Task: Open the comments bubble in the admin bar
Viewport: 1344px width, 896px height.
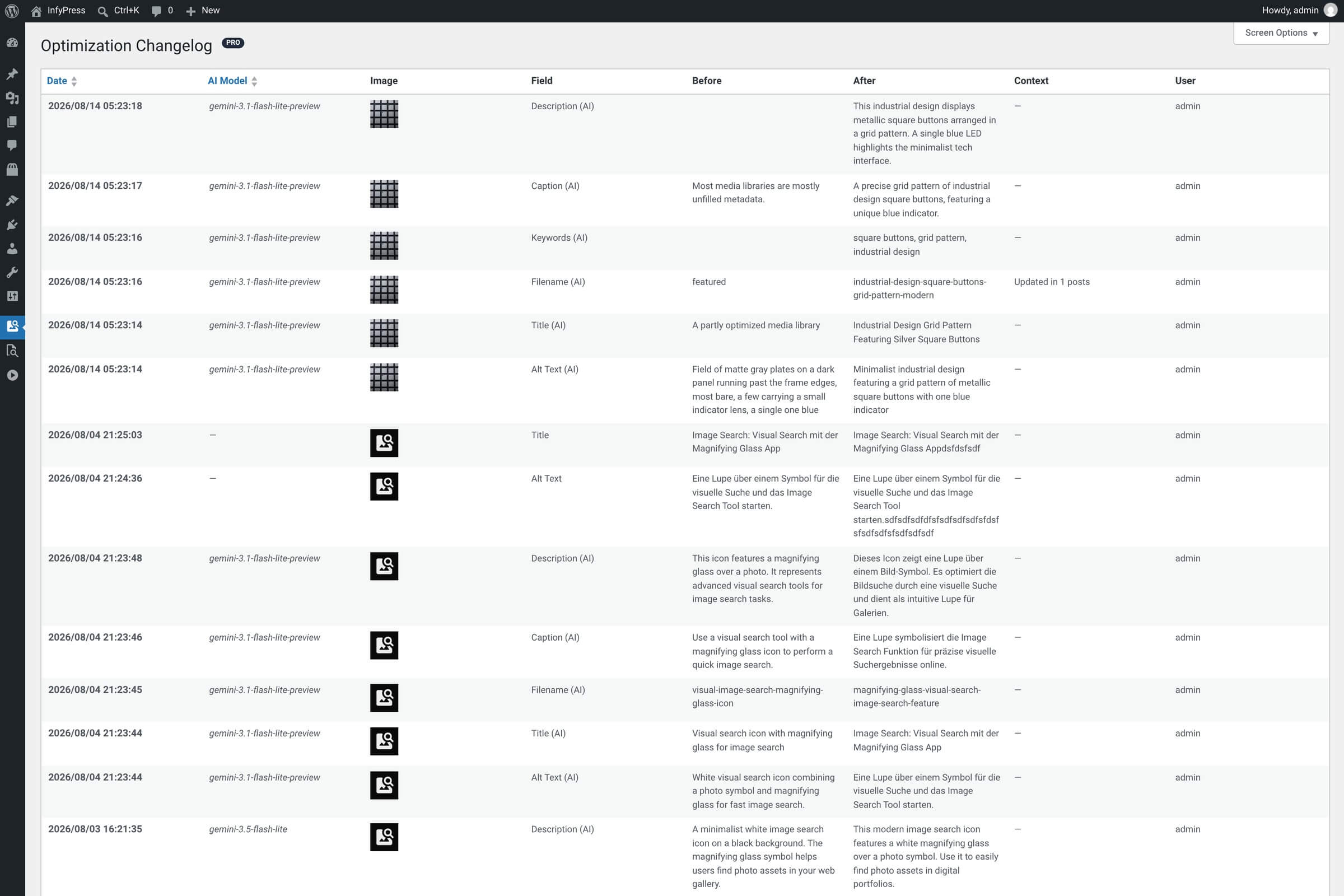Action: pos(157,11)
